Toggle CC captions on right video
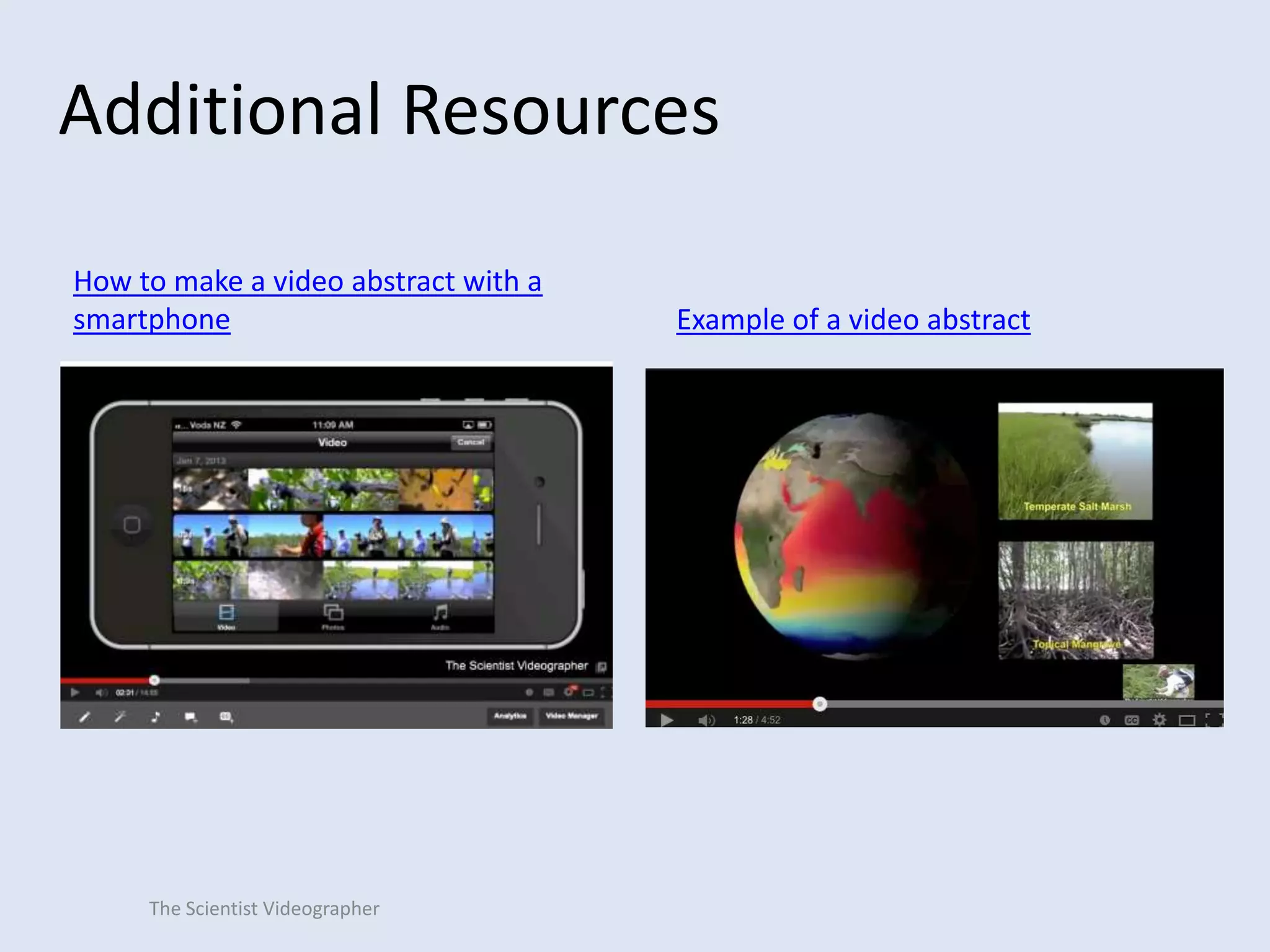Viewport: 1270px width, 952px height. 1131,720
